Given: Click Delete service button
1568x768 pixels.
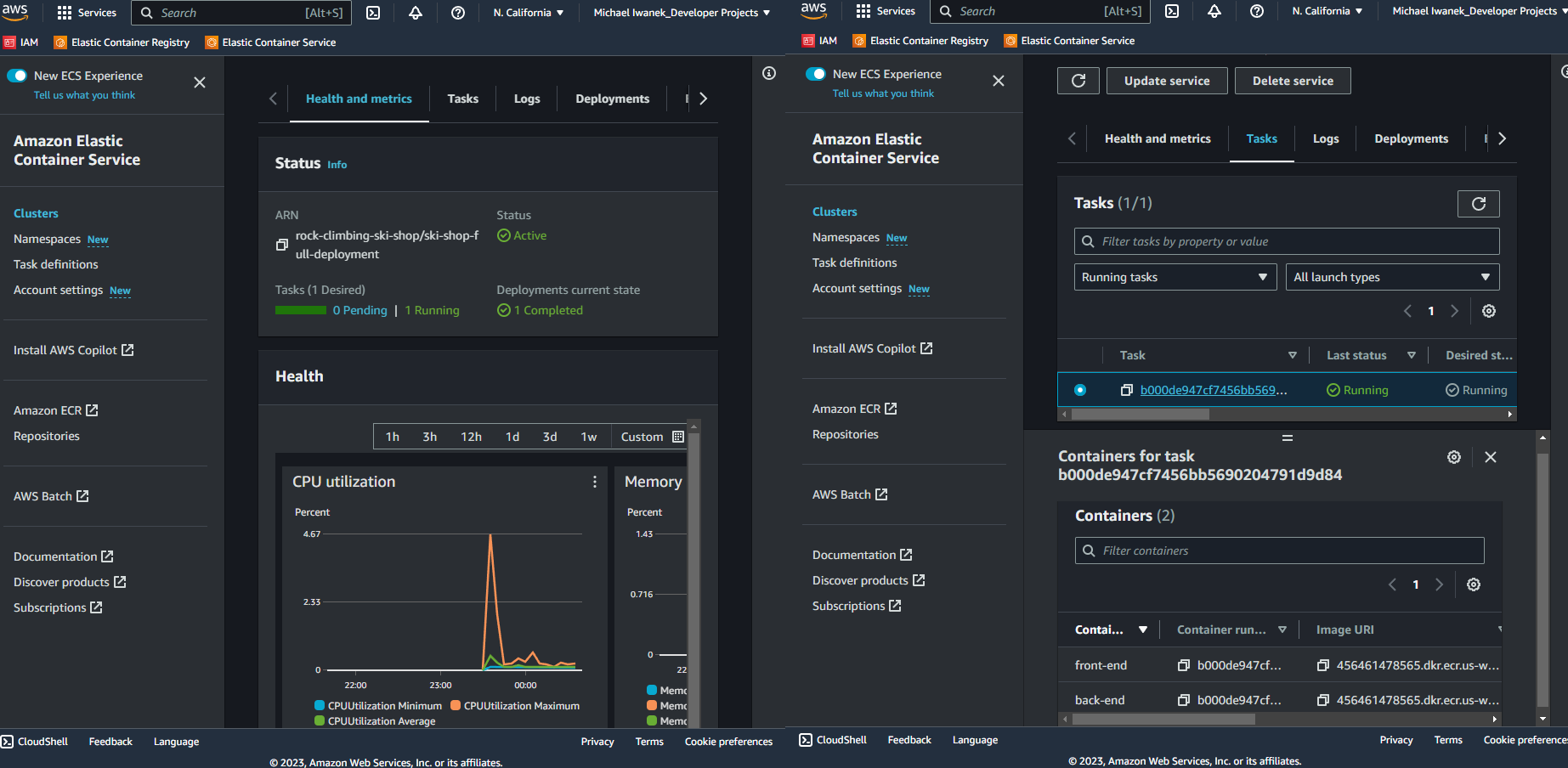Looking at the screenshot, I should click(x=1293, y=81).
